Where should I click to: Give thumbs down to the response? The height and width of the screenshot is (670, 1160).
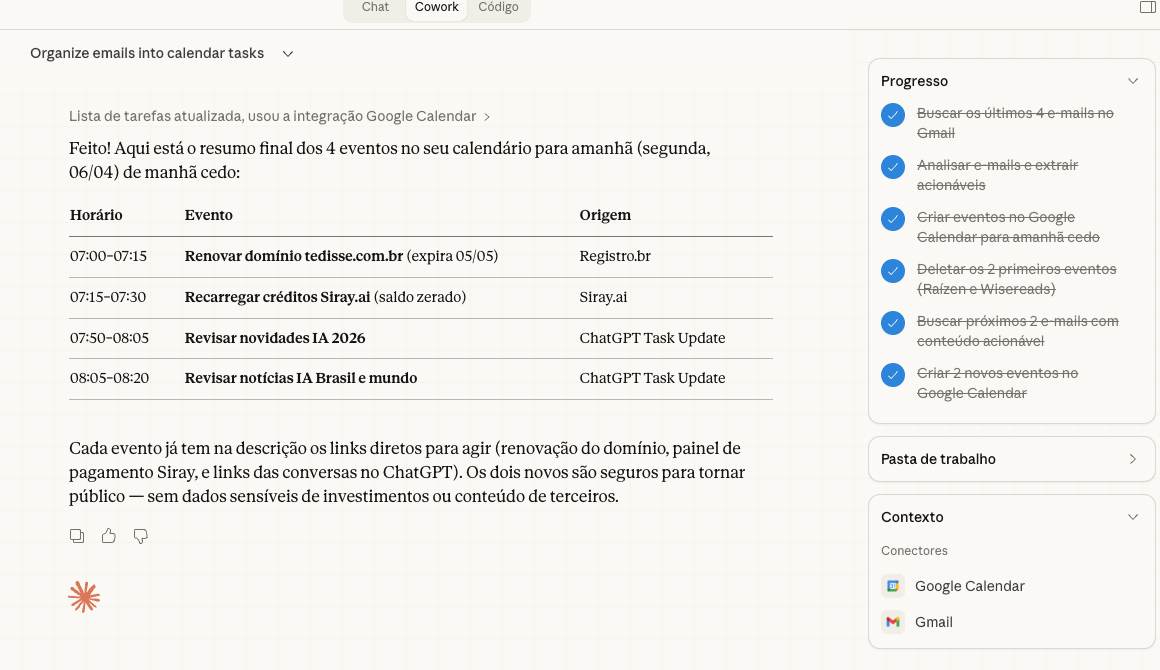click(x=141, y=536)
